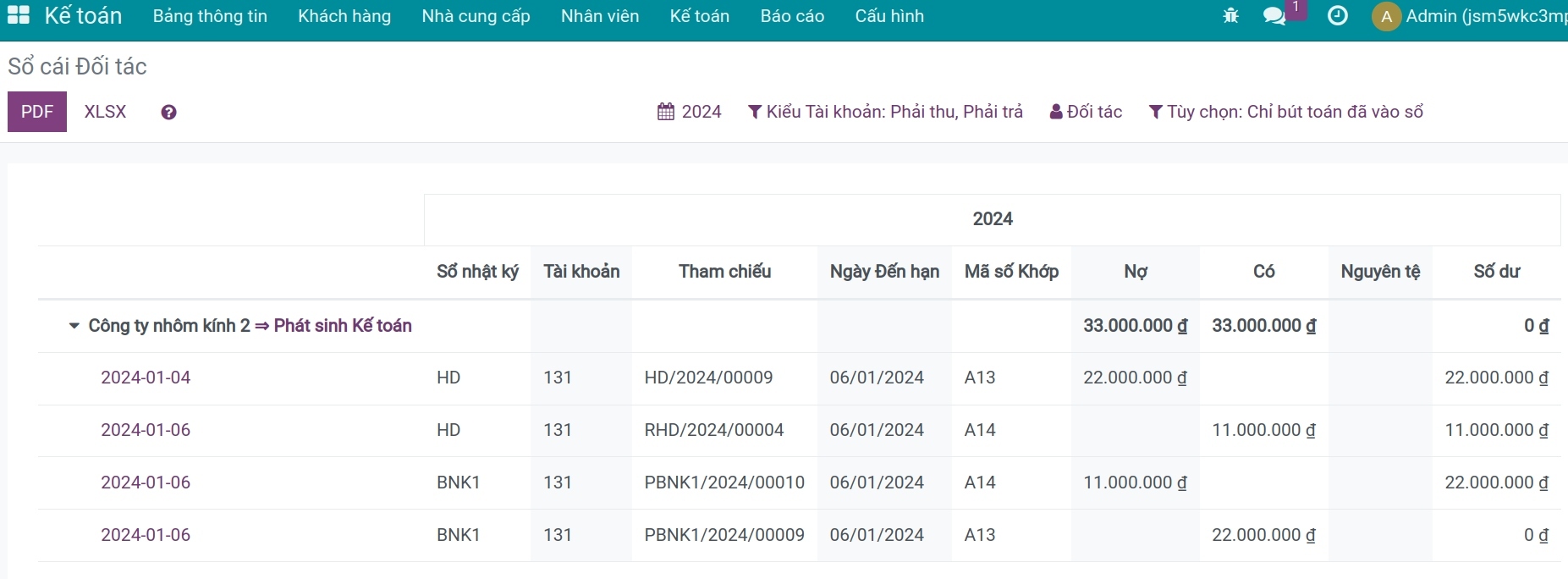Open the Bảng thông tin menu
1568x579 pixels.
(210, 16)
